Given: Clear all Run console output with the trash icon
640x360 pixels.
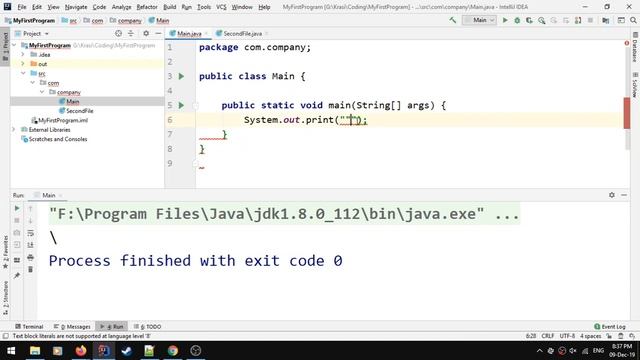Looking at the screenshot, I should (30, 269).
